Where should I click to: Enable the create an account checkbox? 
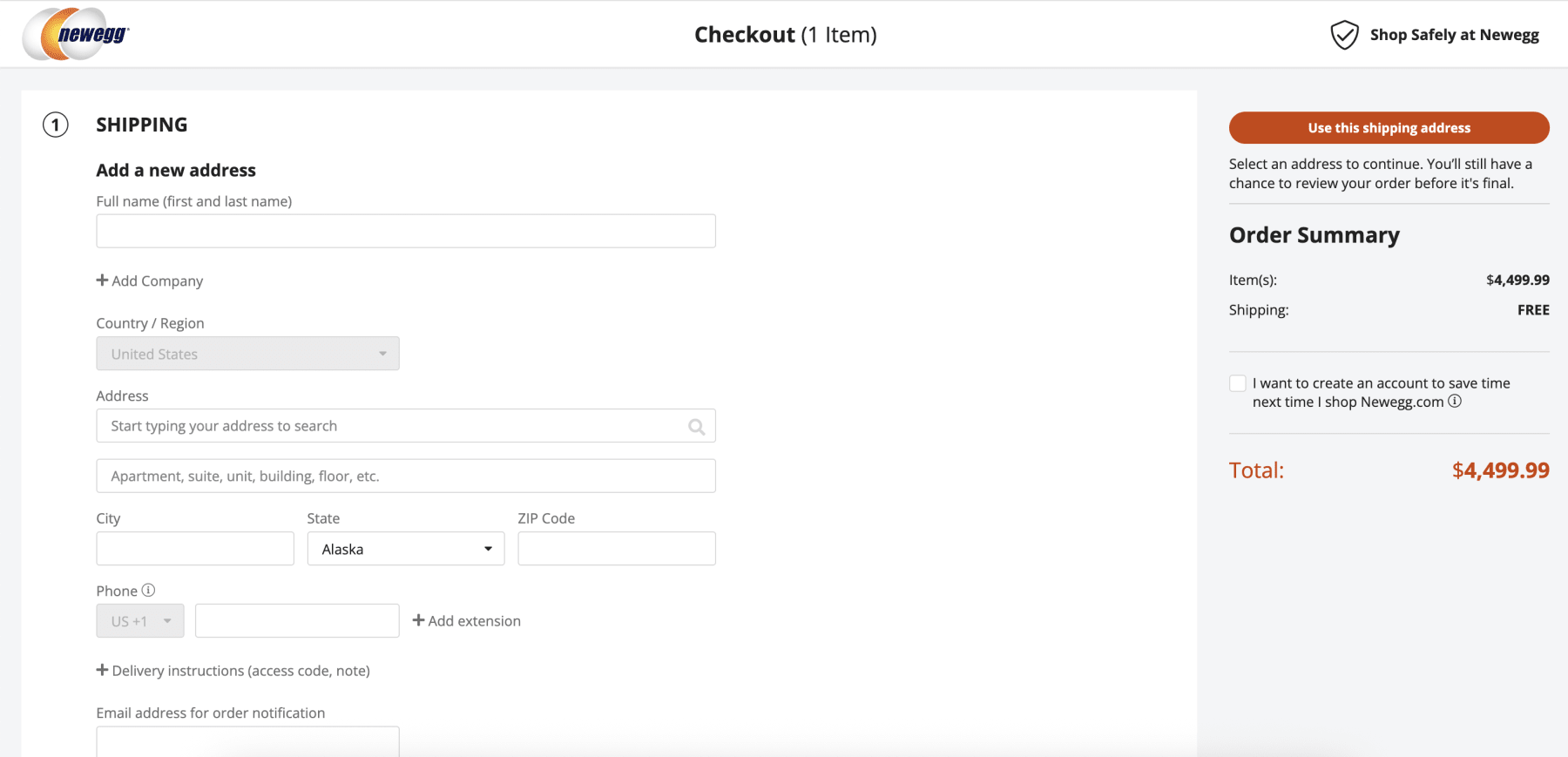(1238, 383)
